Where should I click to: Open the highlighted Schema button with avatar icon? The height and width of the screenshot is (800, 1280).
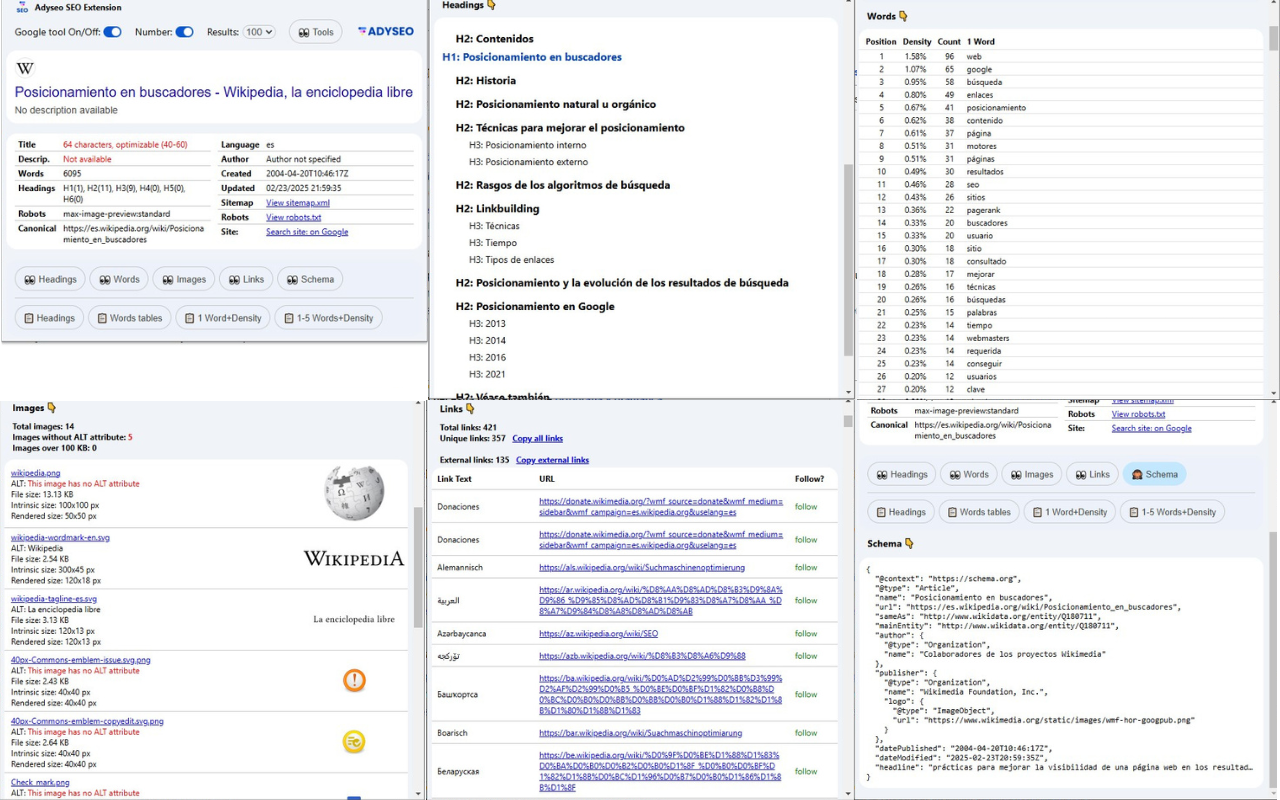[x=1154, y=474]
